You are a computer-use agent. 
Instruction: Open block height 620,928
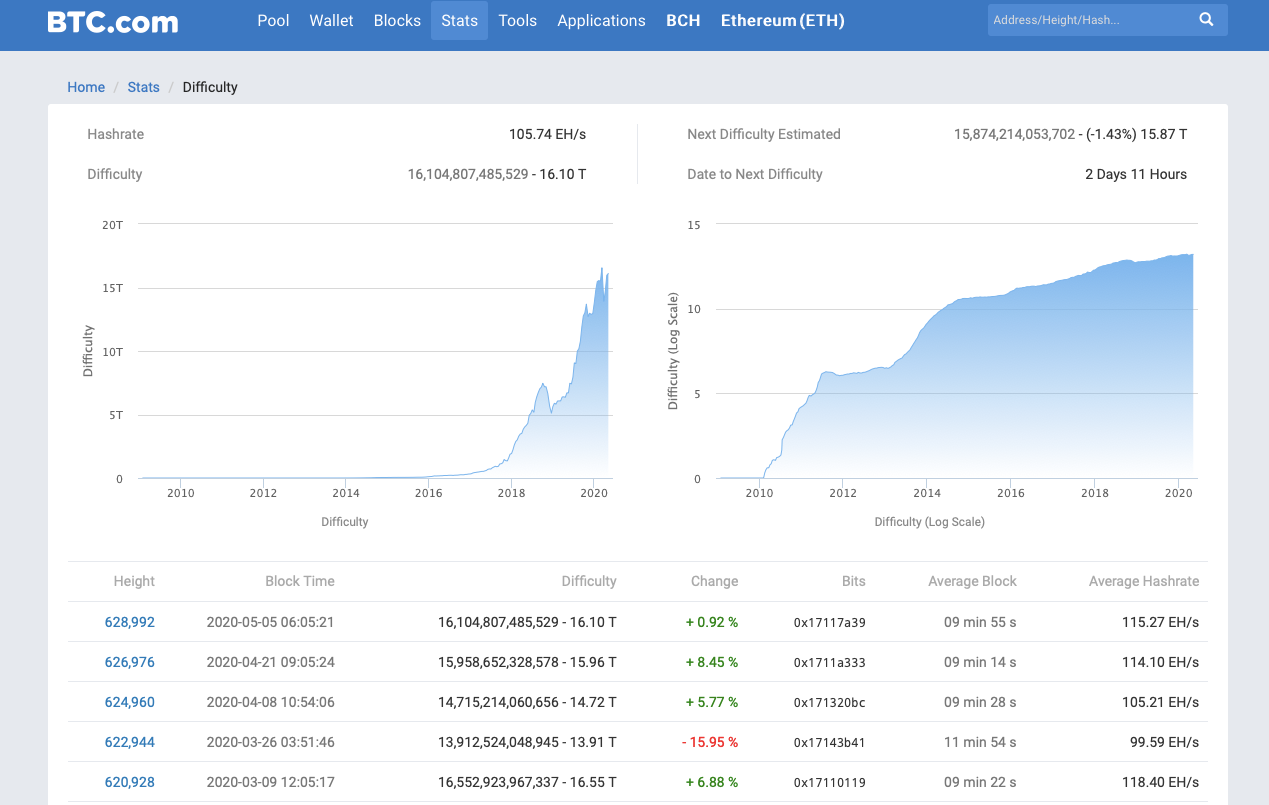(130, 782)
